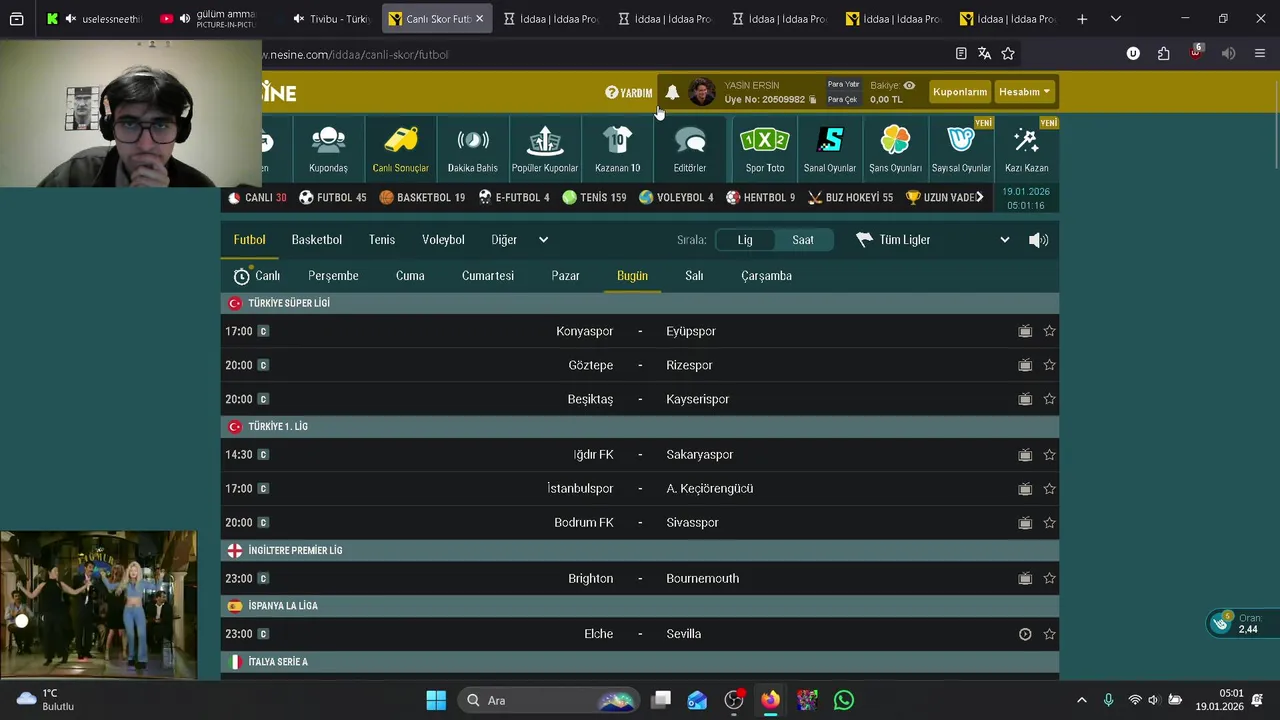1280x720 pixels.
Task: Favorite Beşiktaş - Kayserispor match star
Action: 1049,399
